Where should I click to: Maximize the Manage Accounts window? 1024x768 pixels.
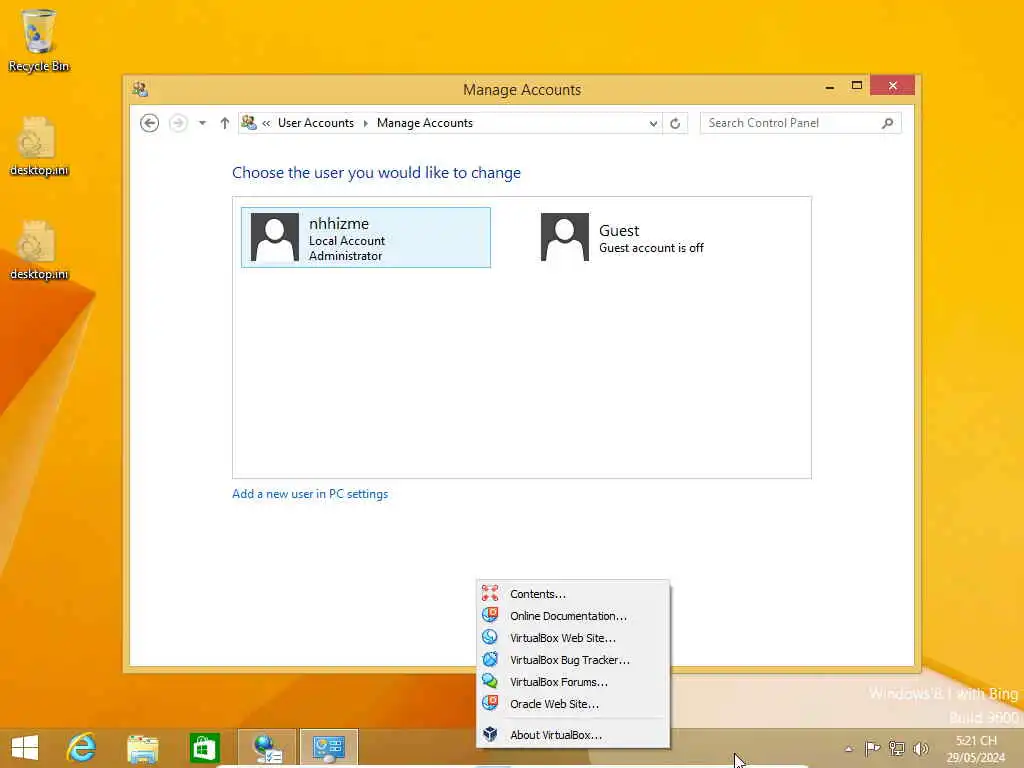click(857, 86)
